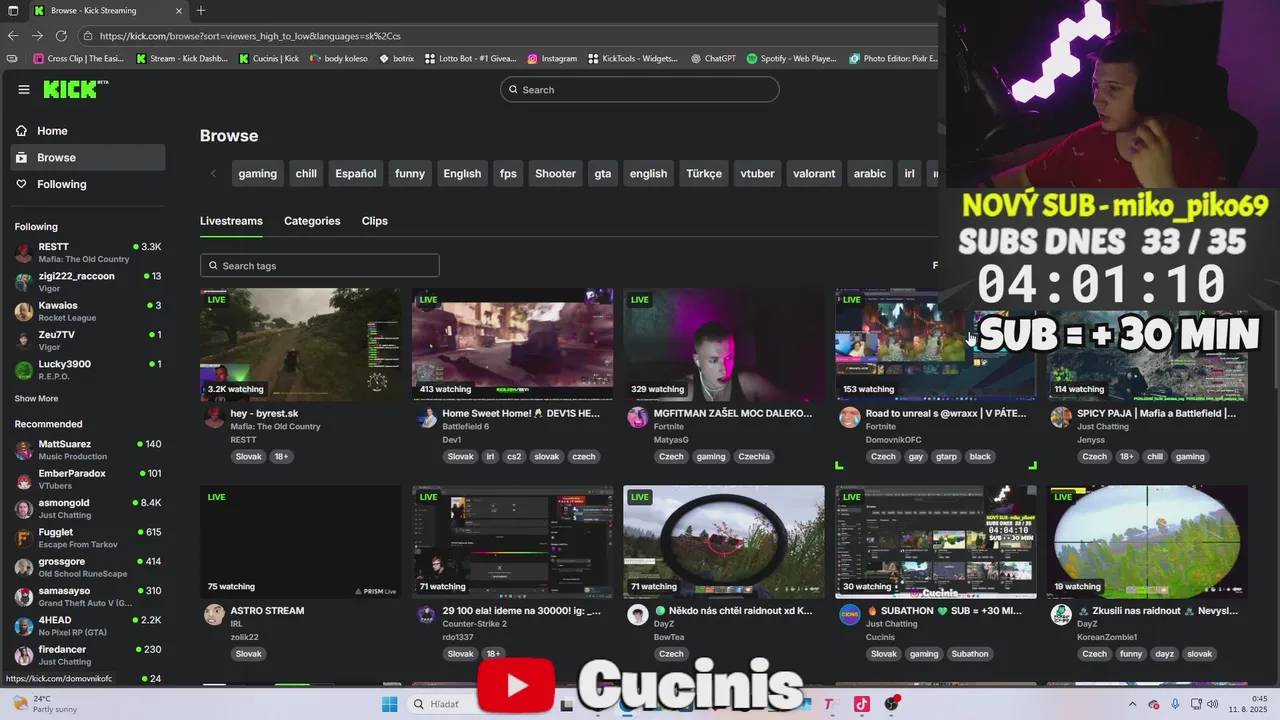1280x720 pixels.
Task: Select the fps tag chip
Action: click(508, 173)
